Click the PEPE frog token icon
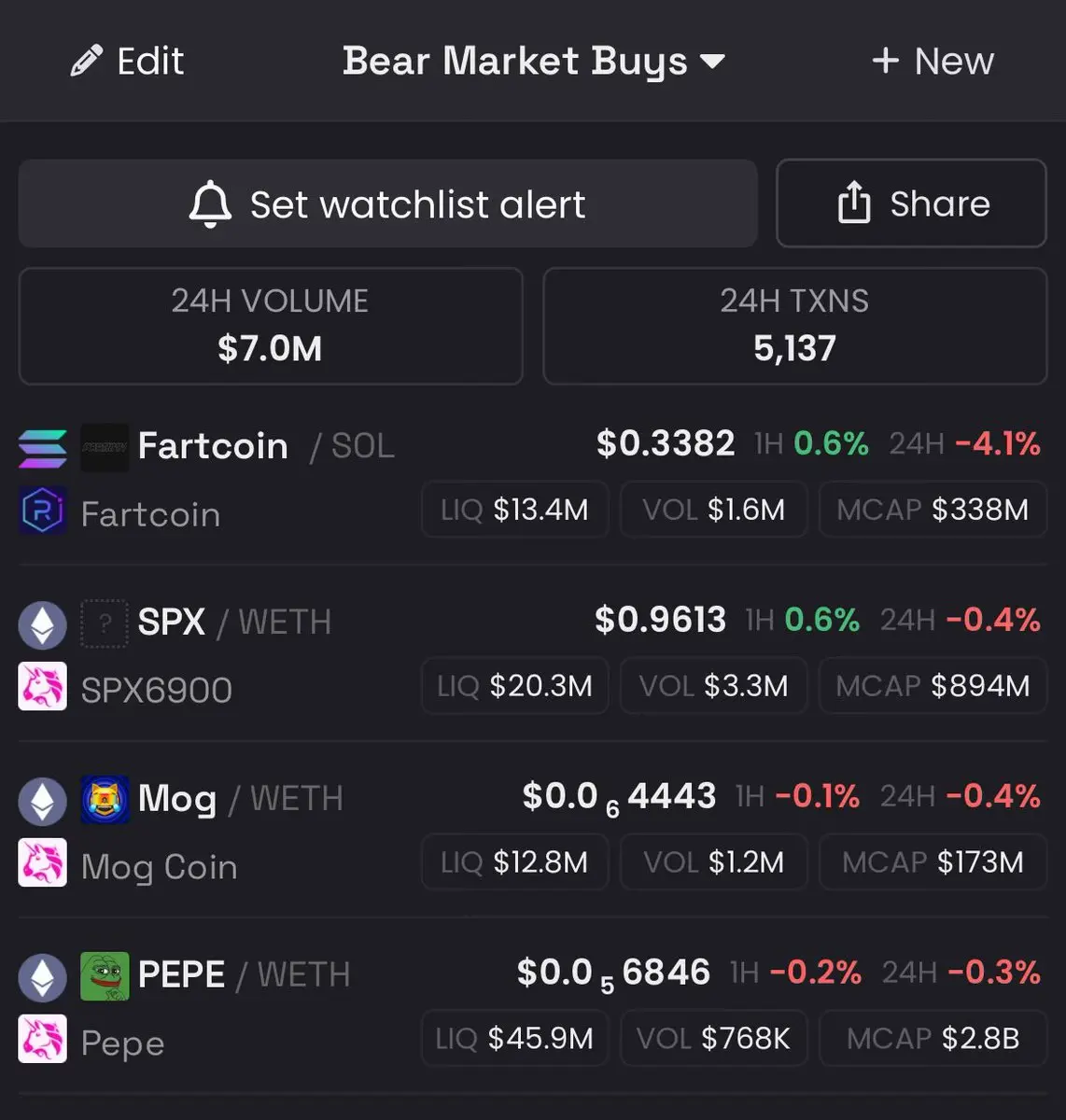Screen dimensions: 1066x1120 105,976
